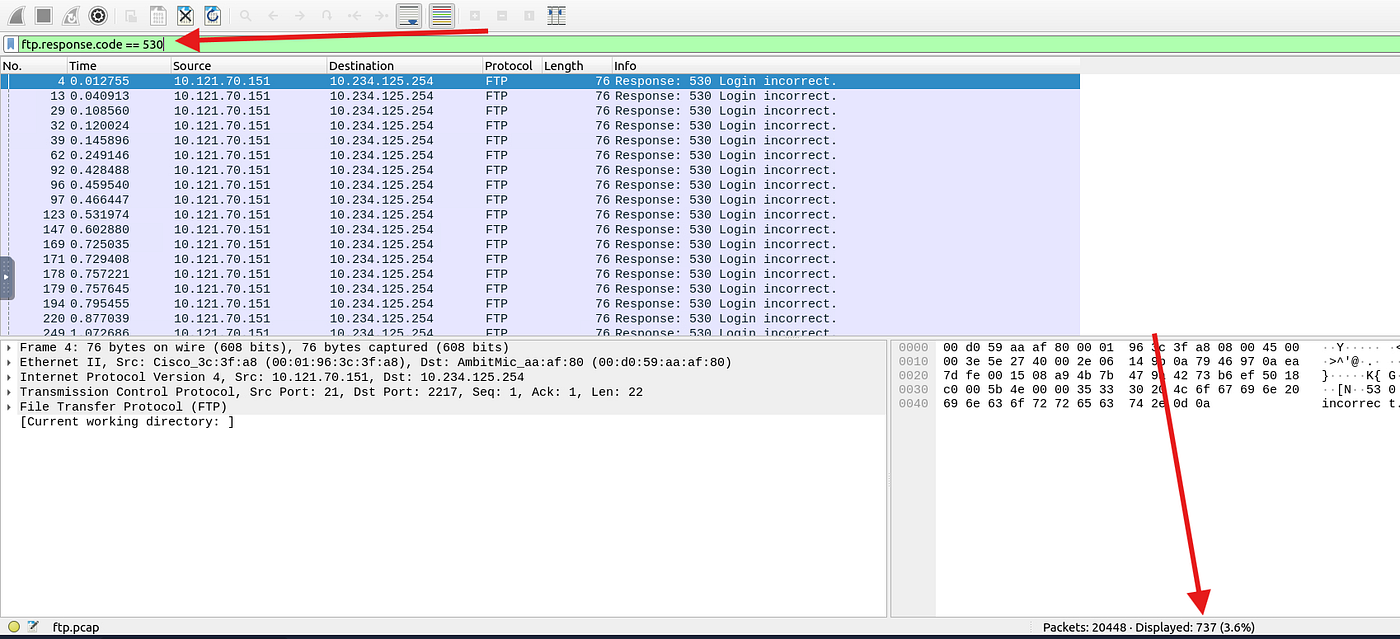This screenshot has width=1400, height=639.
Task: Jump to the first packet
Action: click(354, 15)
